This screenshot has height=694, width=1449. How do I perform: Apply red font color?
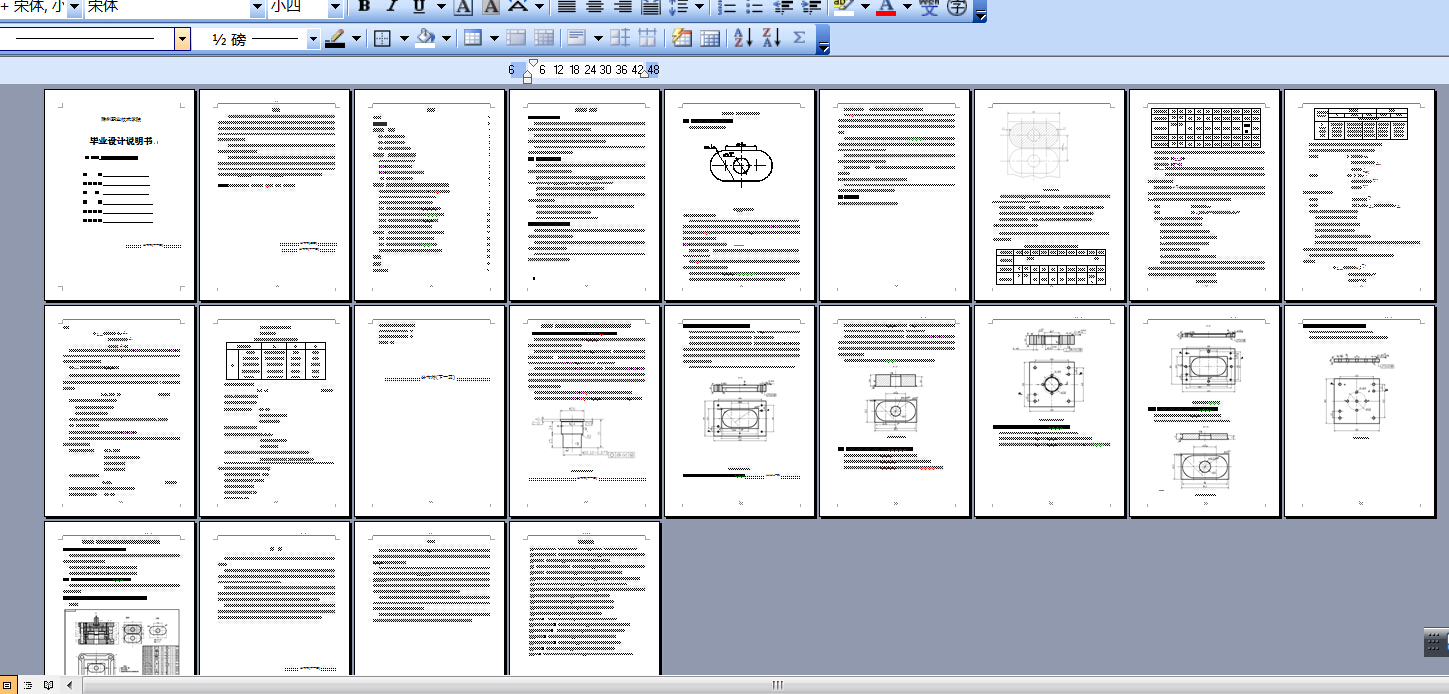tap(886, 7)
